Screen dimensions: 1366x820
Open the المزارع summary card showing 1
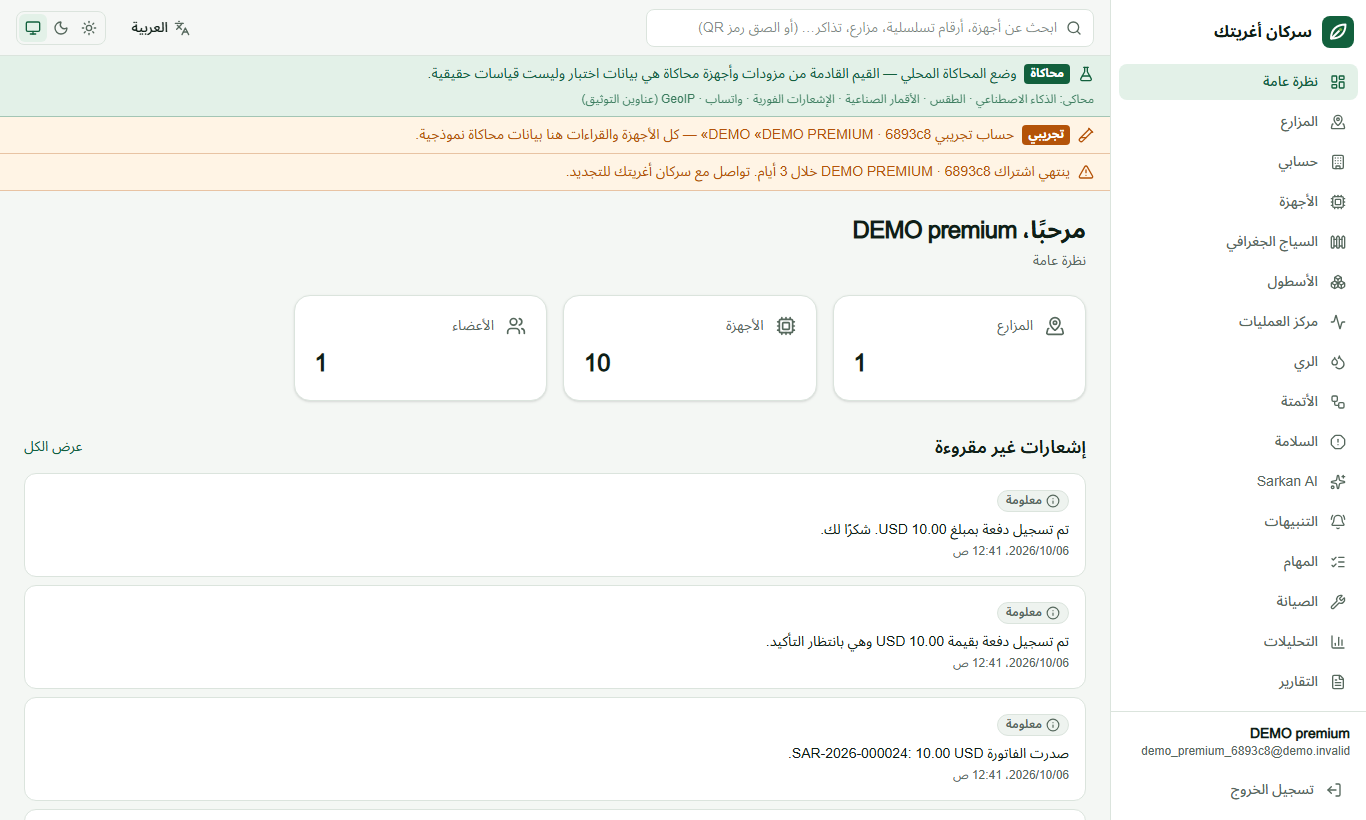coord(959,348)
